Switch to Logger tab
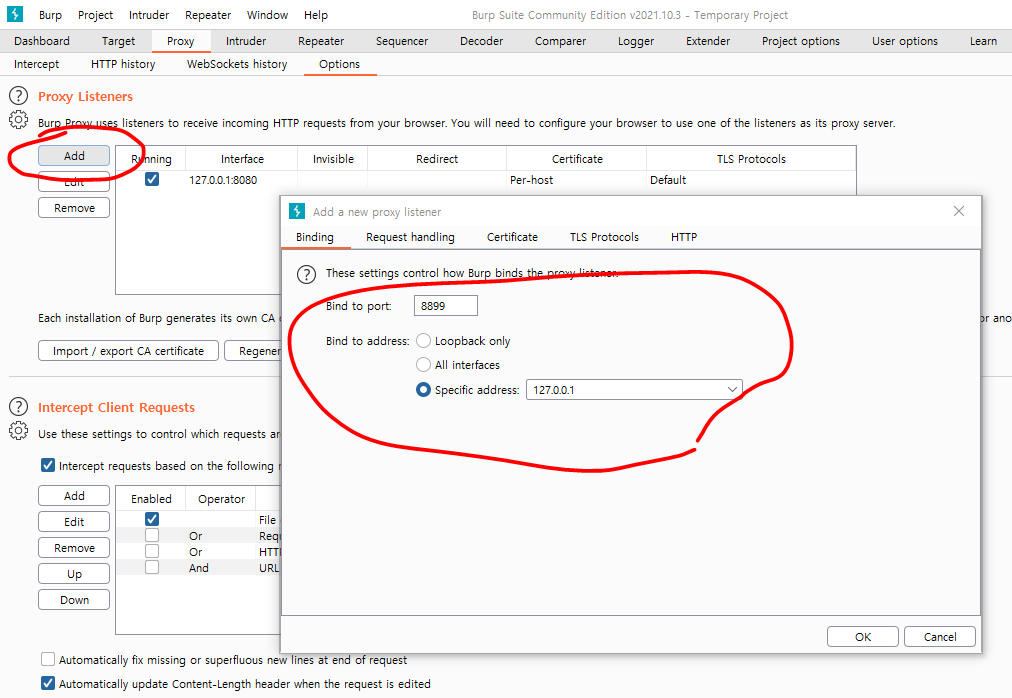The height and width of the screenshot is (698, 1012). point(636,41)
